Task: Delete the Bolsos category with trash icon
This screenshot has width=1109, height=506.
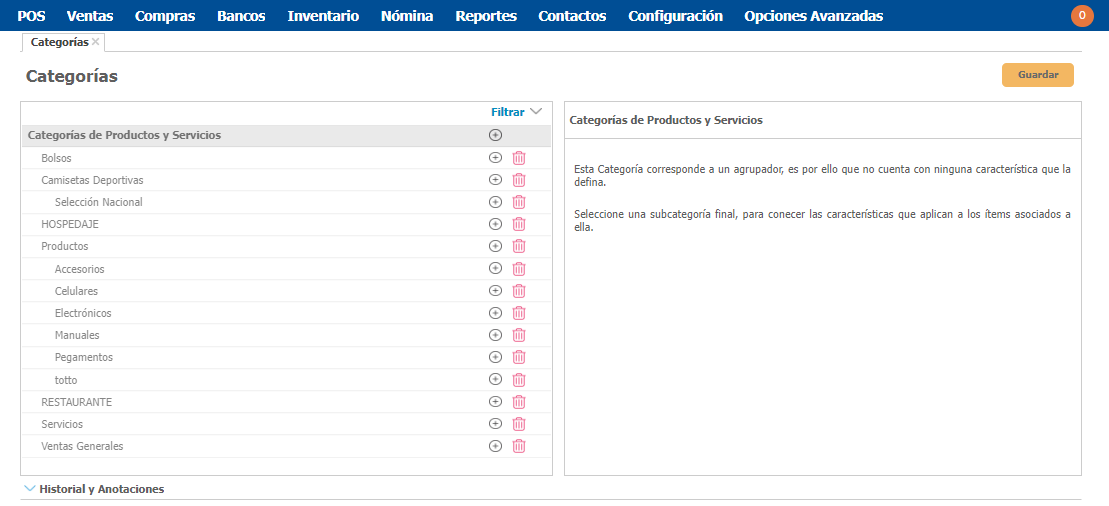Action: (x=519, y=158)
